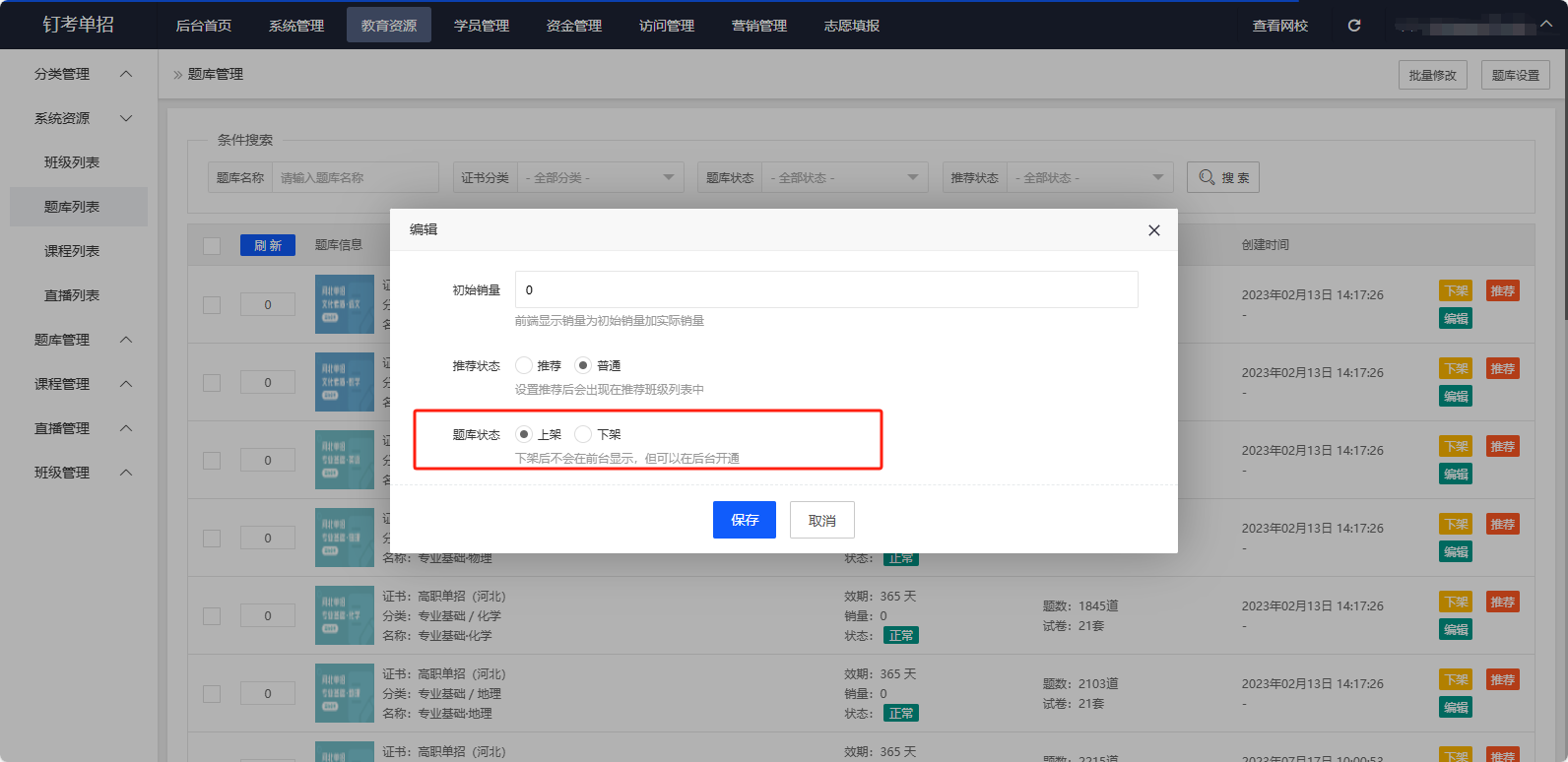Image resolution: width=1568 pixels, height=762 pixels.
Task: Click 编辑 button for 专业基础-化学 row
Action: click(x=1456, y=629)
